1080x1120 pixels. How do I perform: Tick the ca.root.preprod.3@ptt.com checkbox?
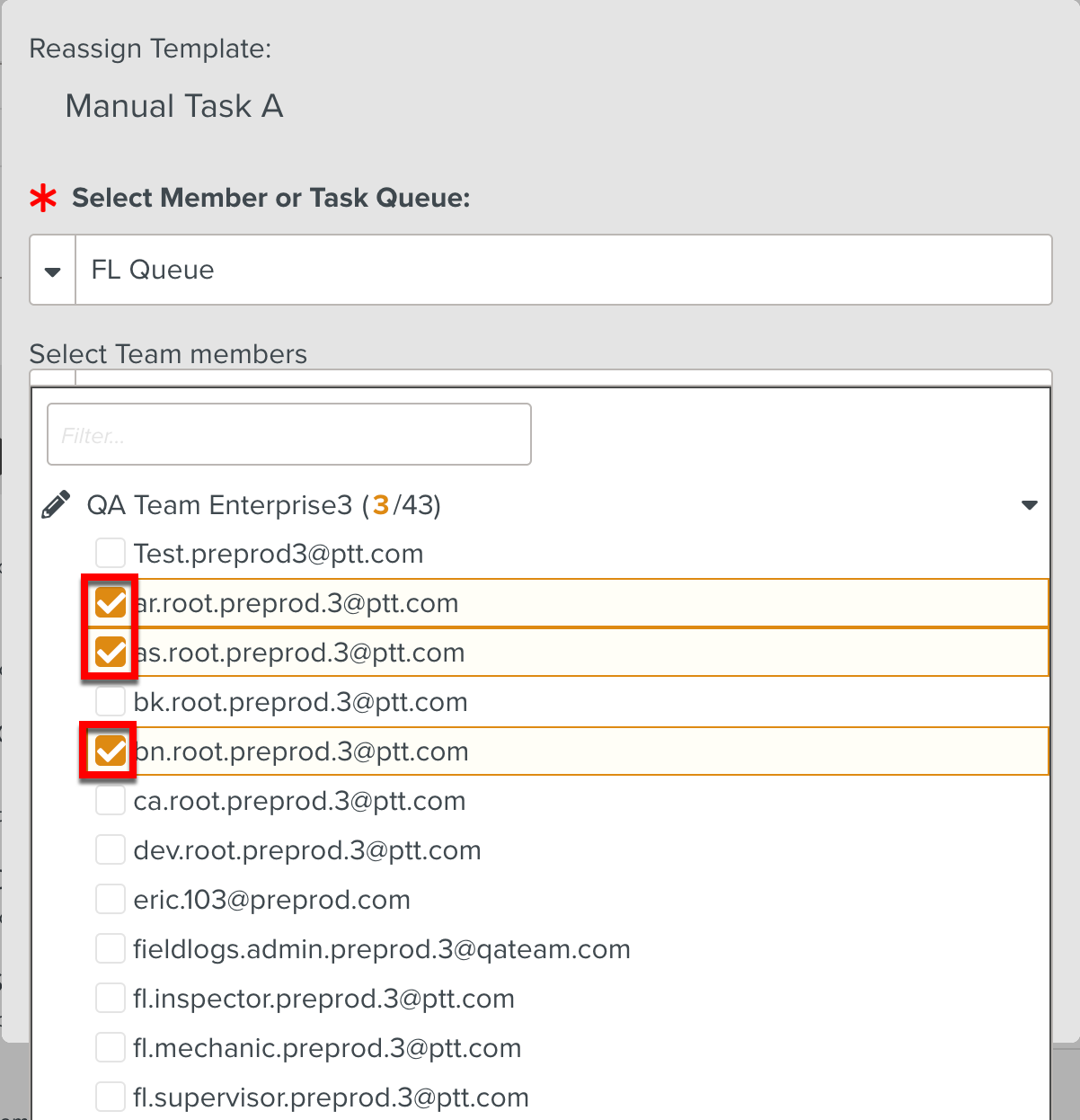[x=111, y=801]
